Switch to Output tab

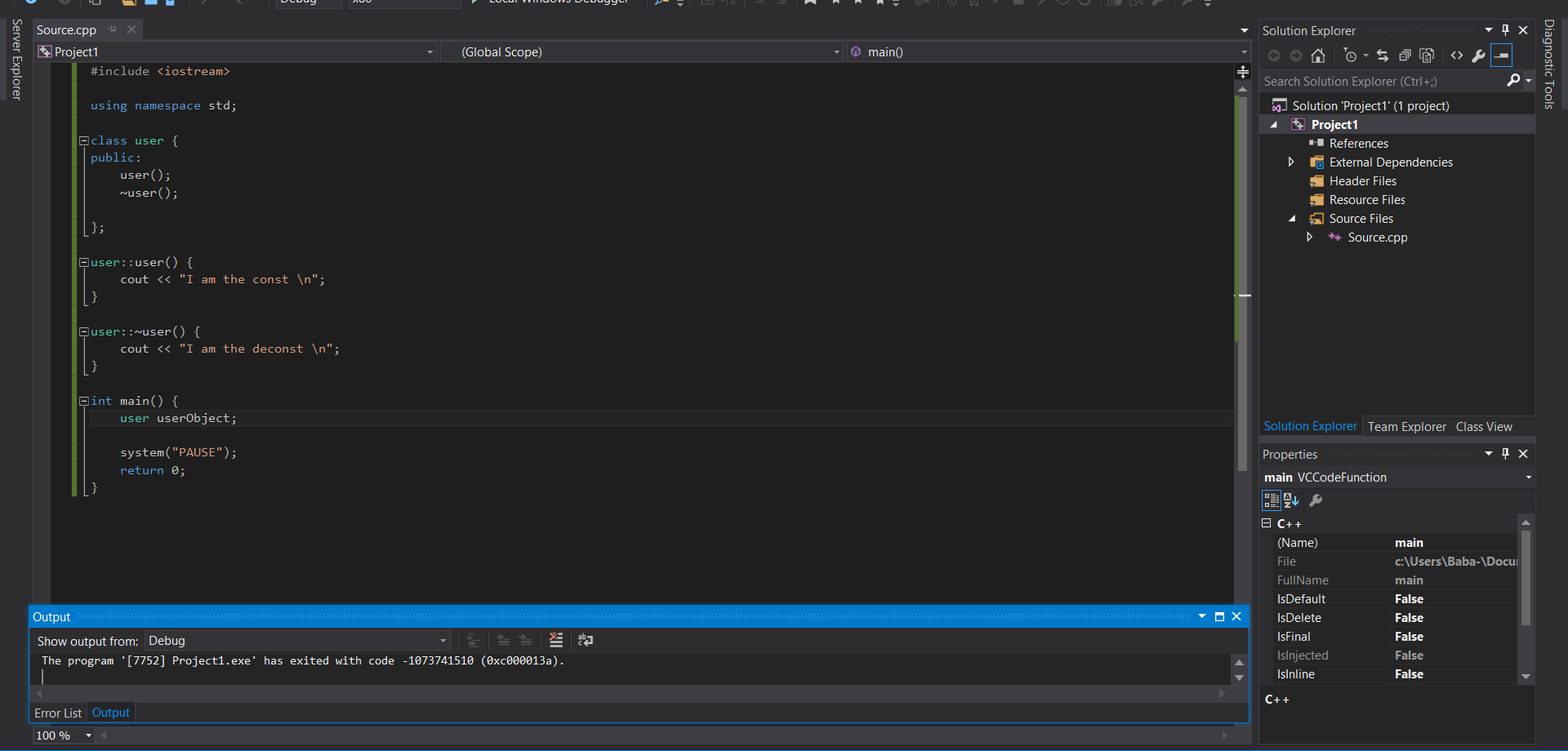pos(110,713)
